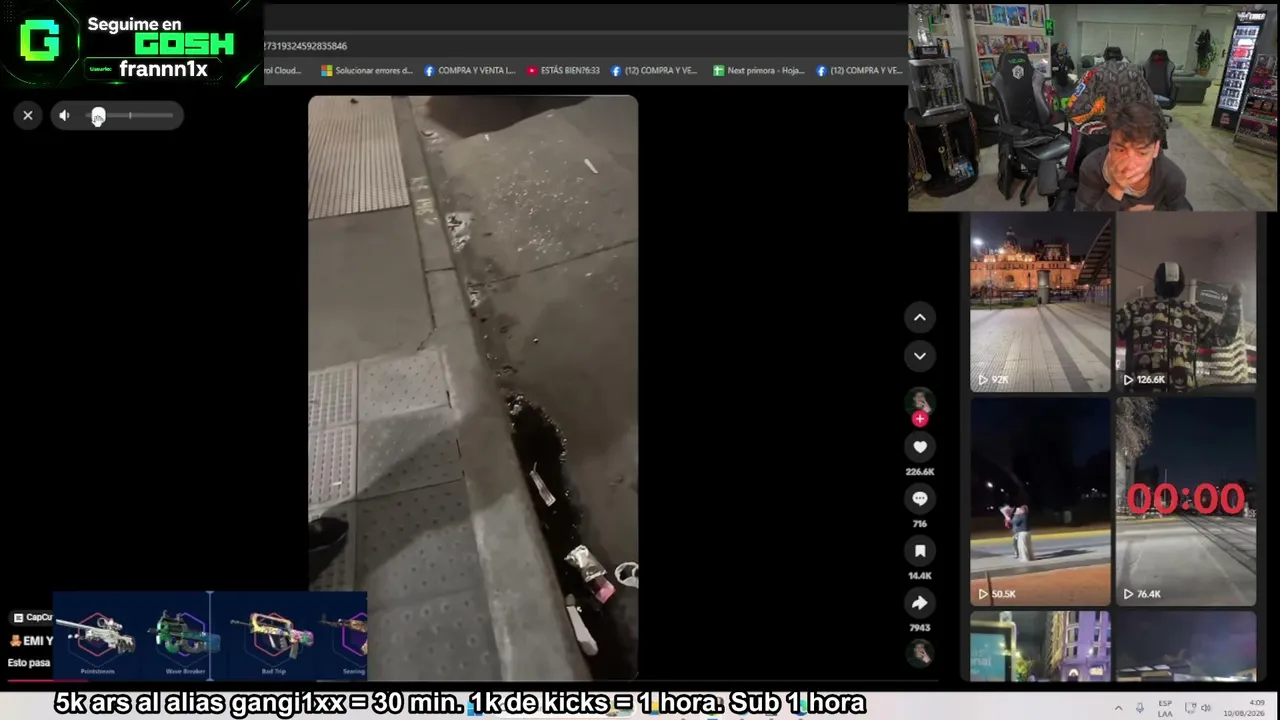Share the video with the arrow icon
The image size is (1280, 720).
click(920, 603)
